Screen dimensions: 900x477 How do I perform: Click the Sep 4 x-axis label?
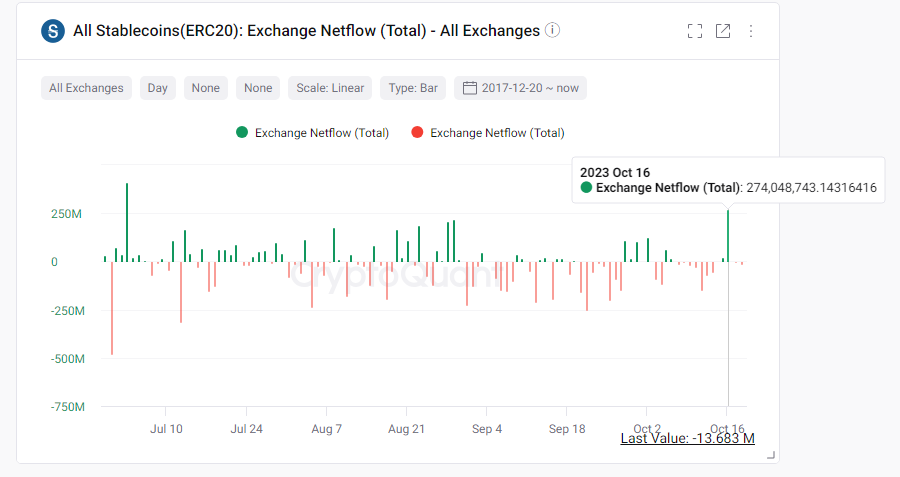[487, 429]
